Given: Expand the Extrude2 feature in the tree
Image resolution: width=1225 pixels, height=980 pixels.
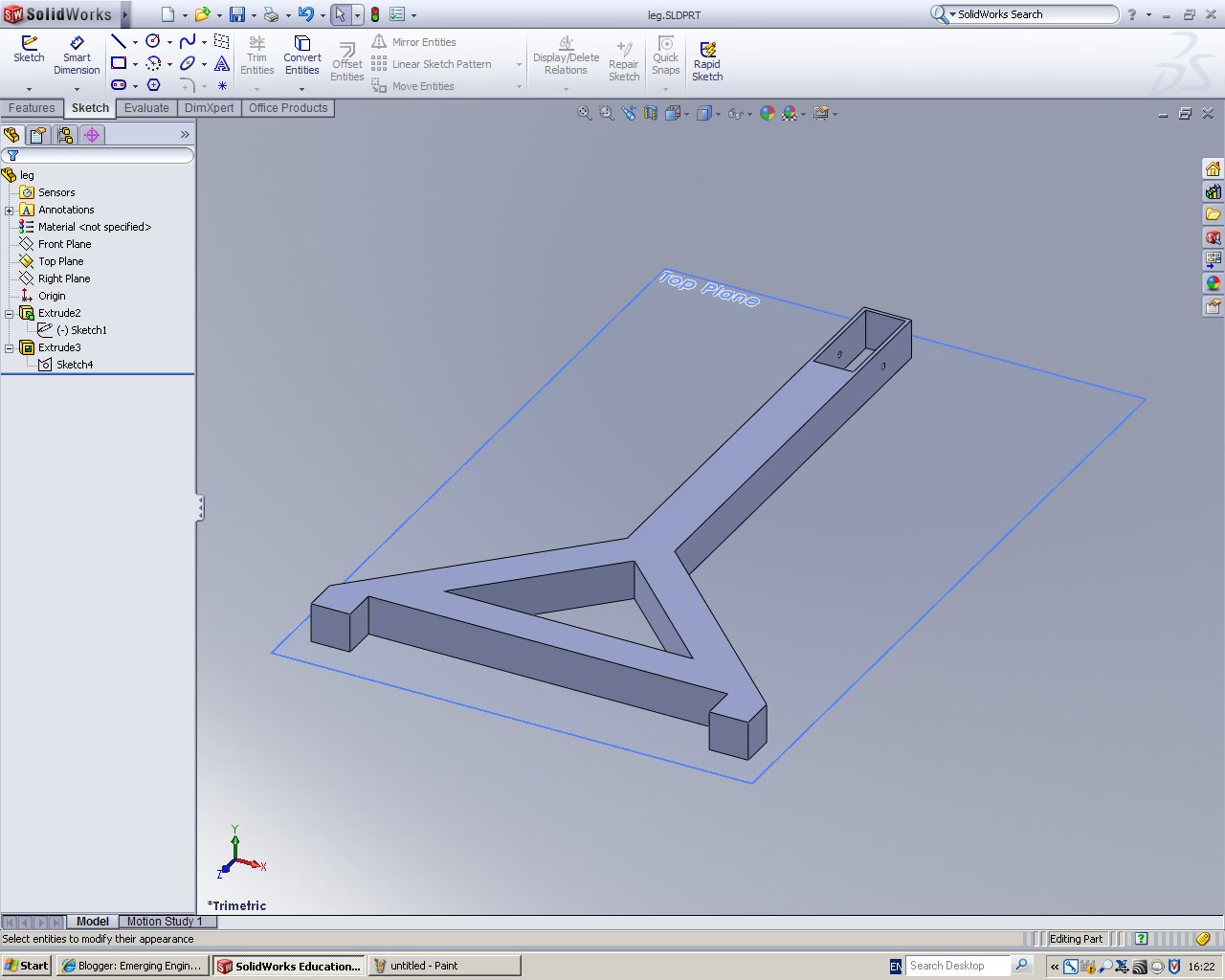Looking at the screenshot, I should pos(8,313).
